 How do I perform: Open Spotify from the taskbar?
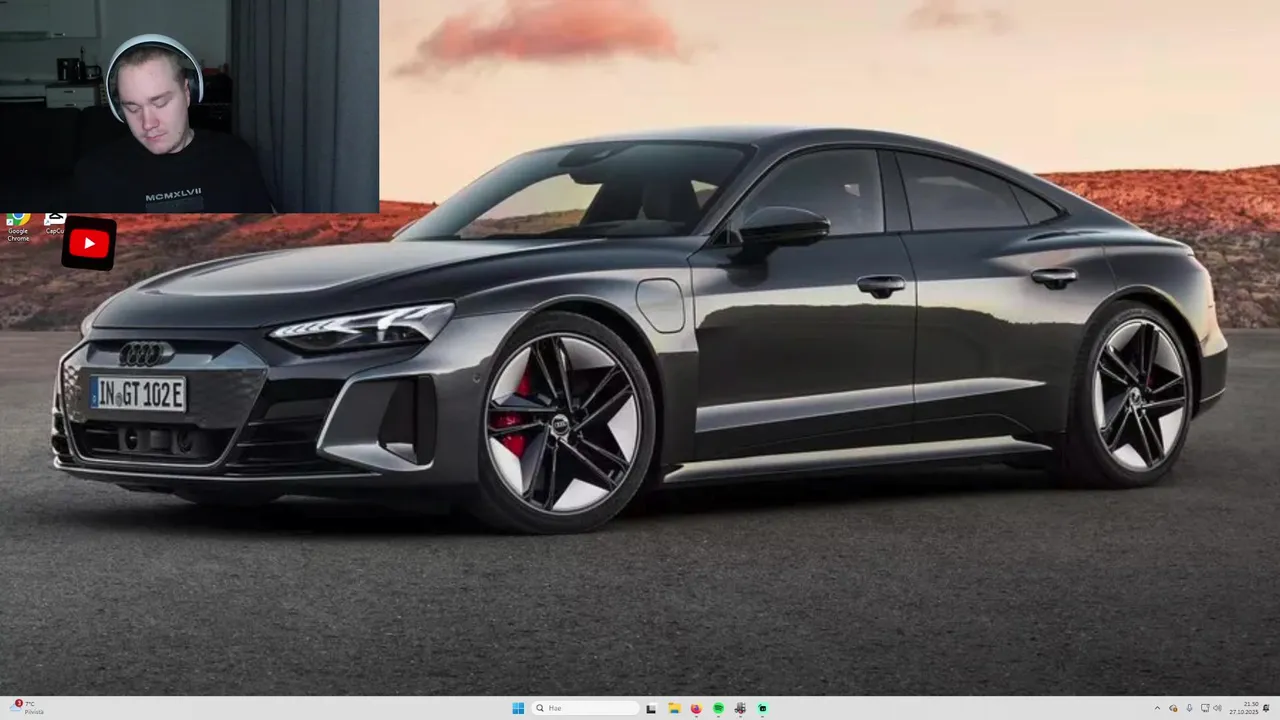[x=718, y=708]
